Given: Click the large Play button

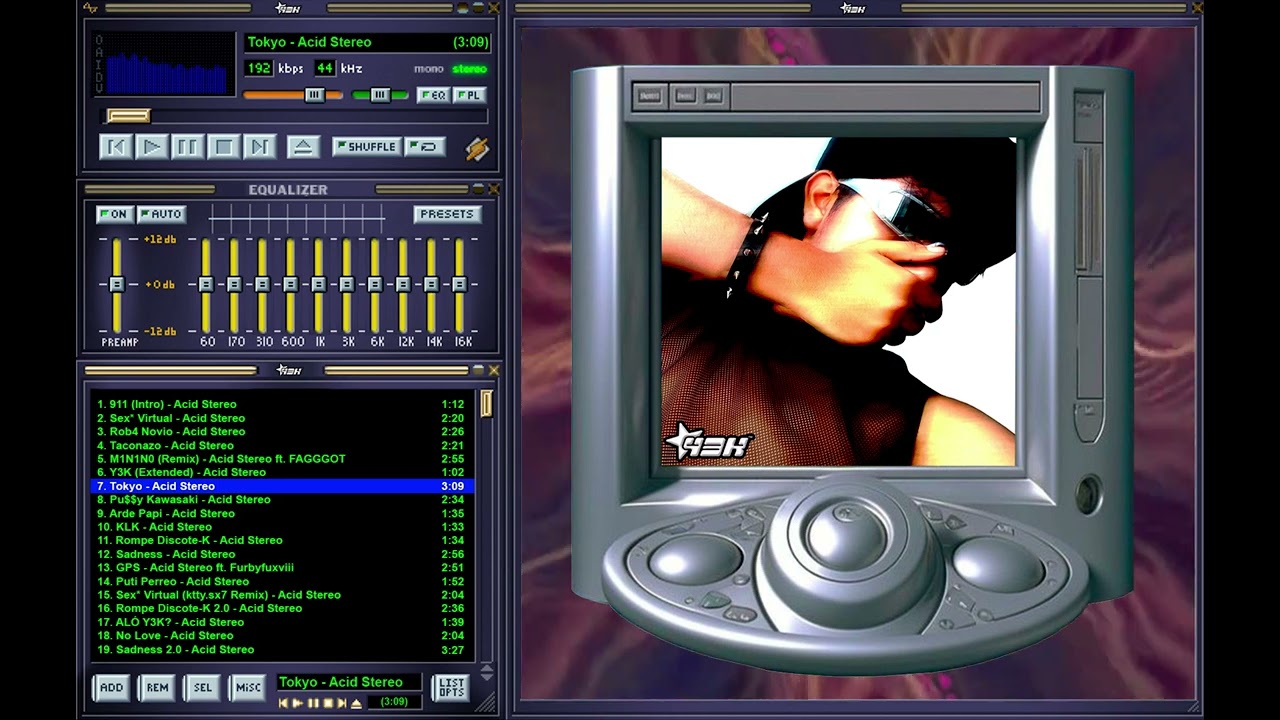Looking at the screenshot, I should 152,147.
